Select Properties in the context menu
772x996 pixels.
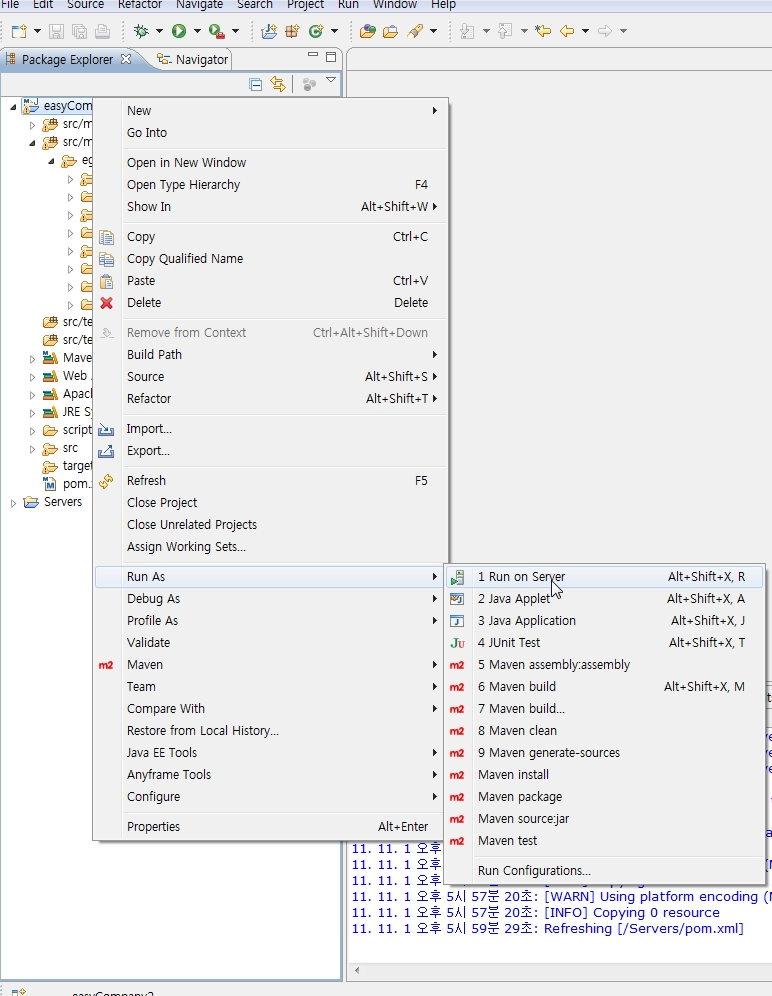tap(153, 827)
